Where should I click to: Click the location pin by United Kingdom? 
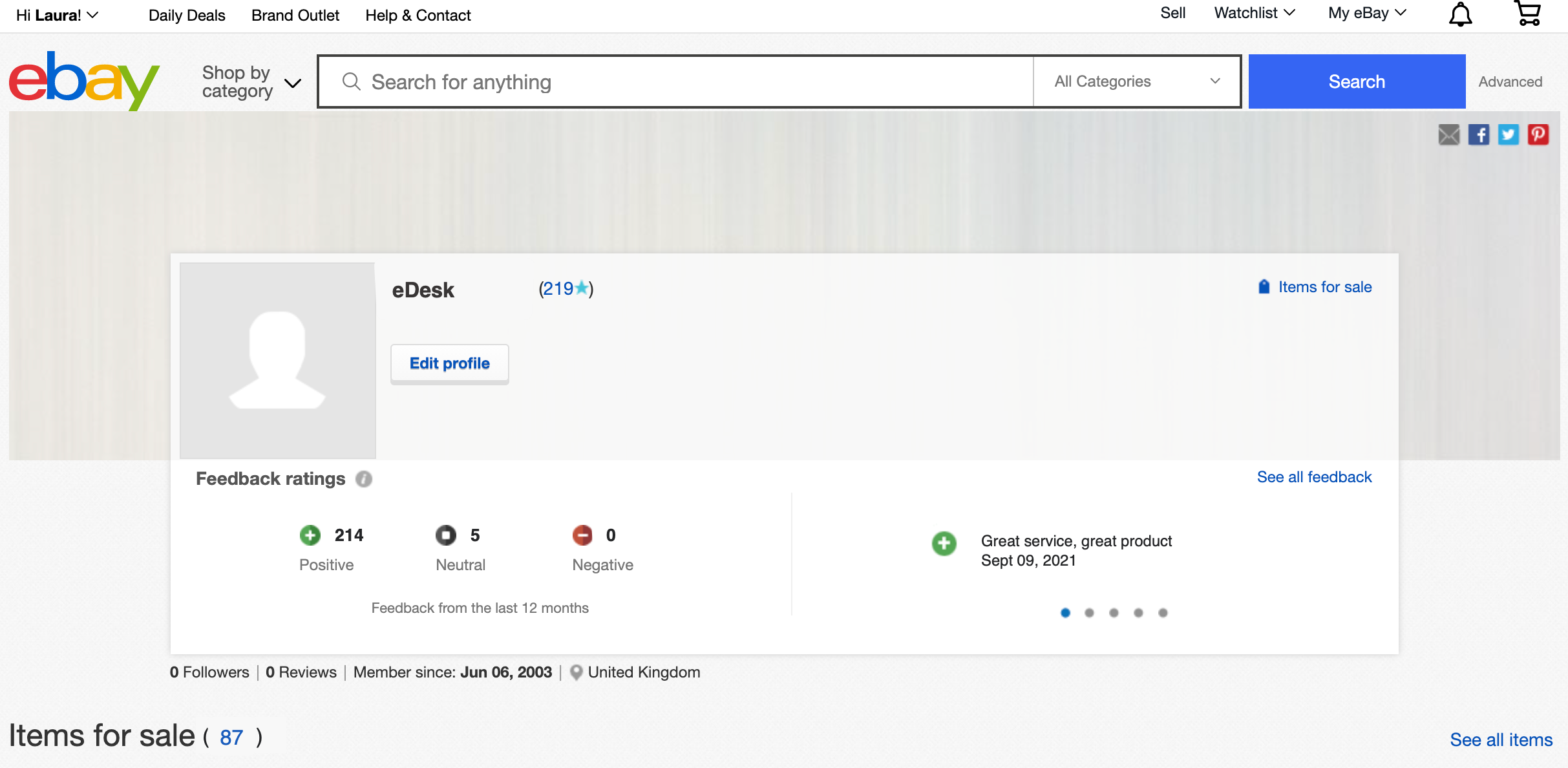click(x=577, y=672)
